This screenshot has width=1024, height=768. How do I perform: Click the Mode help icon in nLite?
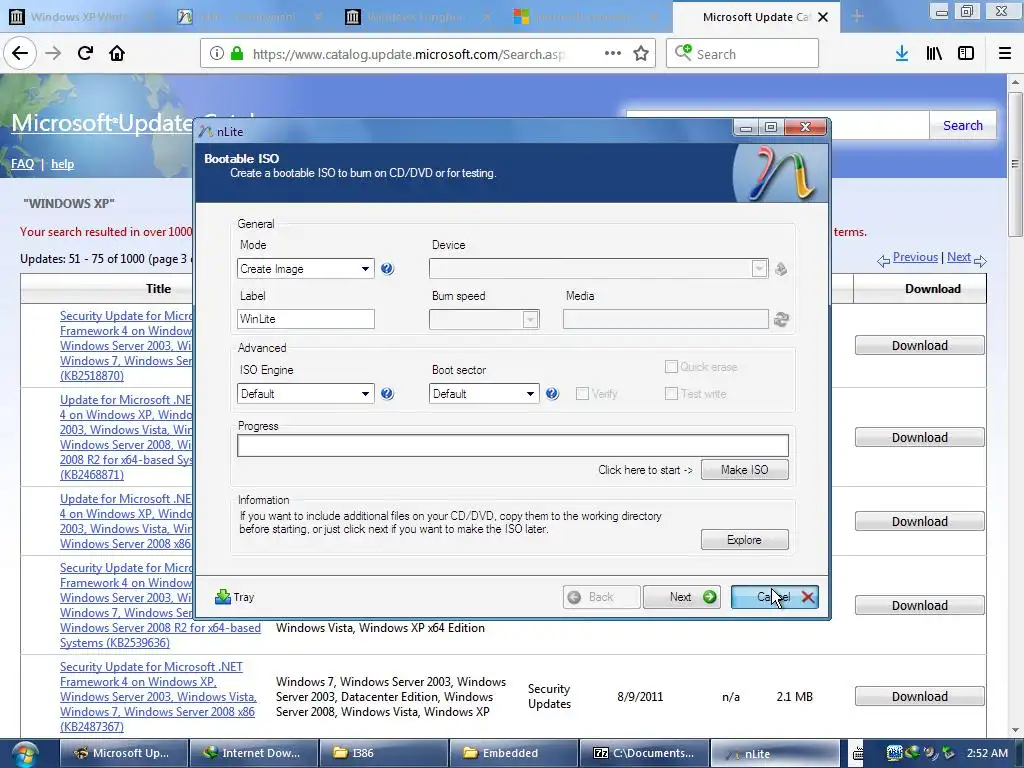point(387,268)
